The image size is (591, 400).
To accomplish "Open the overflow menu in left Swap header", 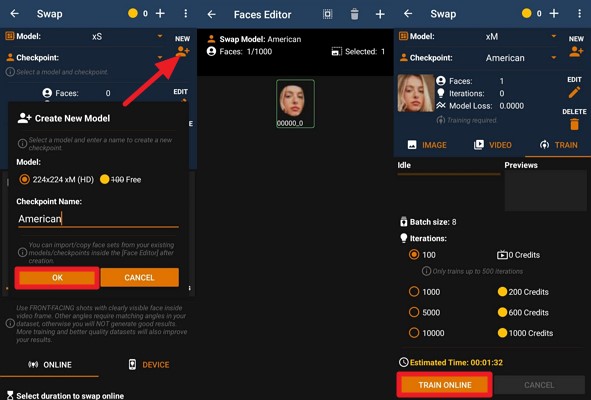I will click(185, 14).
